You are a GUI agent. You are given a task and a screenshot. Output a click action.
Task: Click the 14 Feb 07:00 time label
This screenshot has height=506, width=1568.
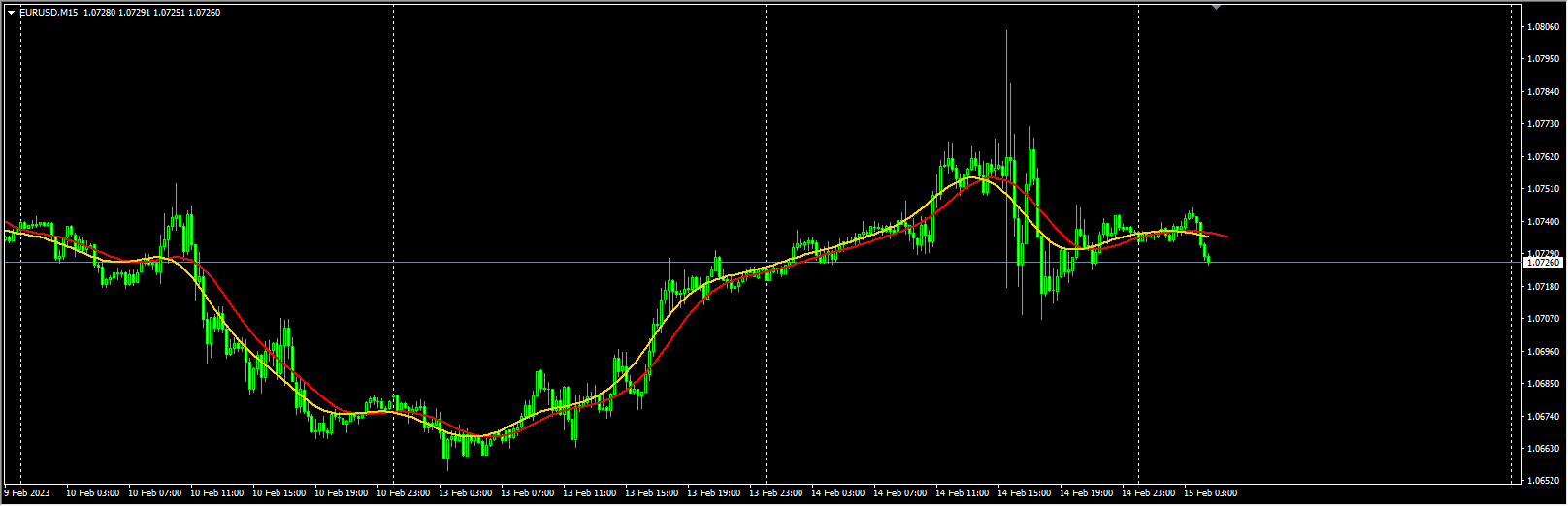[900, 493]
